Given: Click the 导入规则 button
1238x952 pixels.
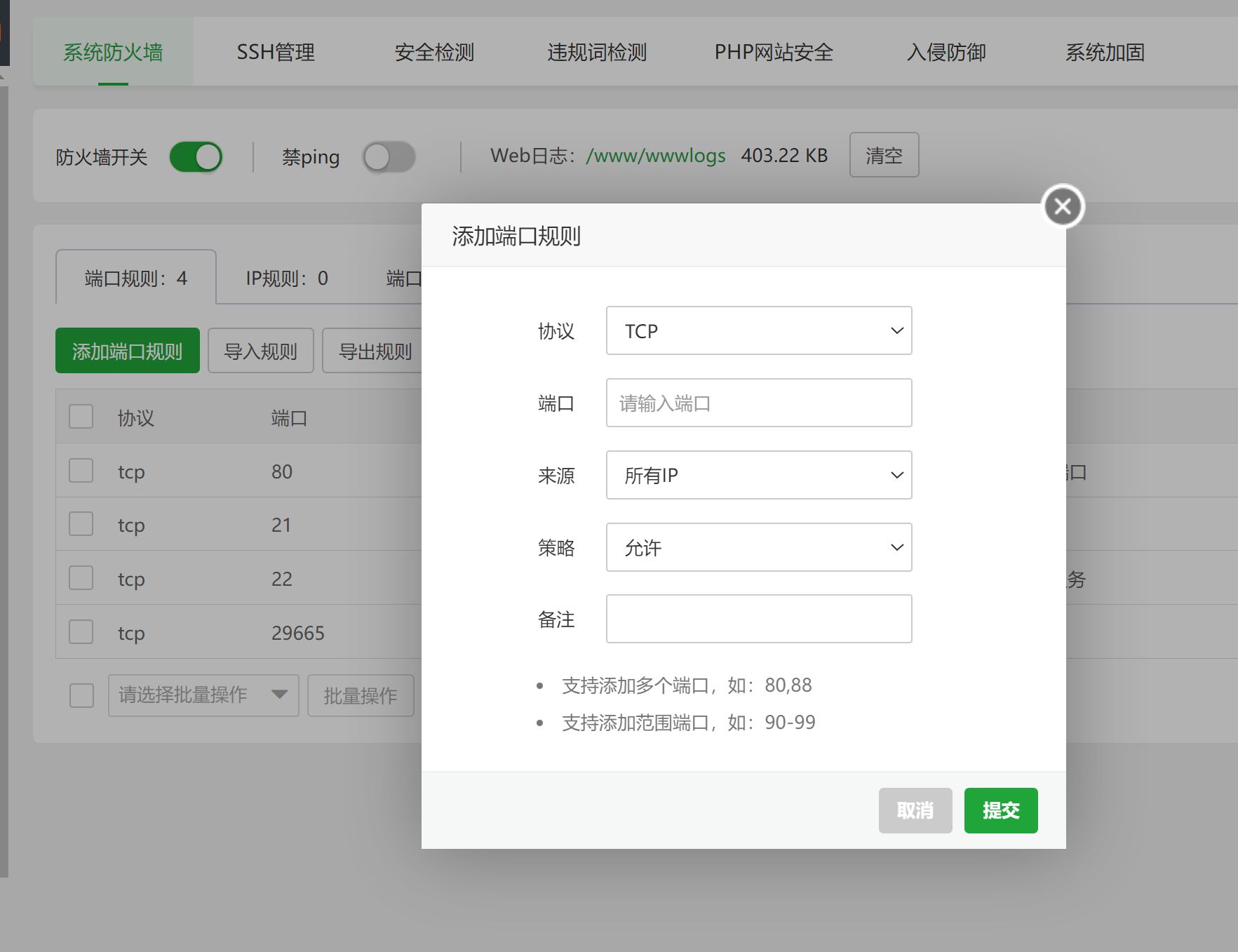Looking at the screenshot, I should click(x=261, y=351).
